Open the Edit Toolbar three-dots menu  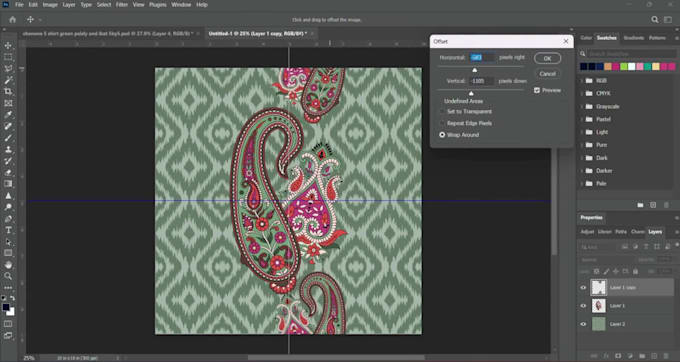(x=8, y=287)
